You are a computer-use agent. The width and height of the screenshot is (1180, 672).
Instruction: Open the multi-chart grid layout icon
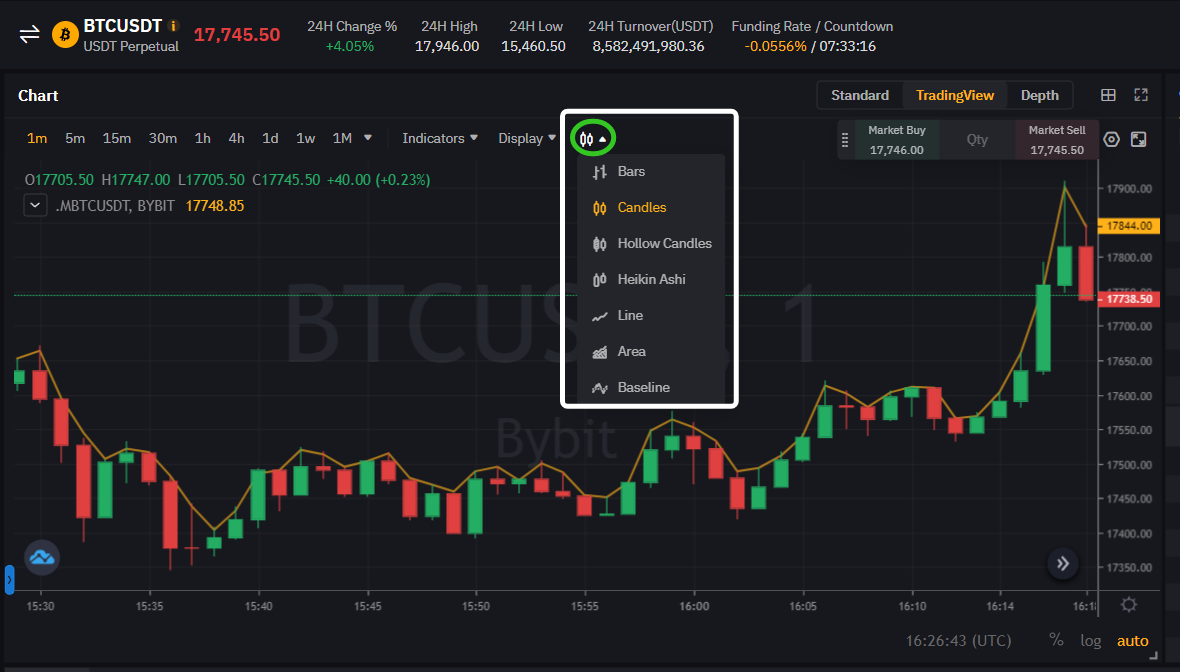[1108, 94]
